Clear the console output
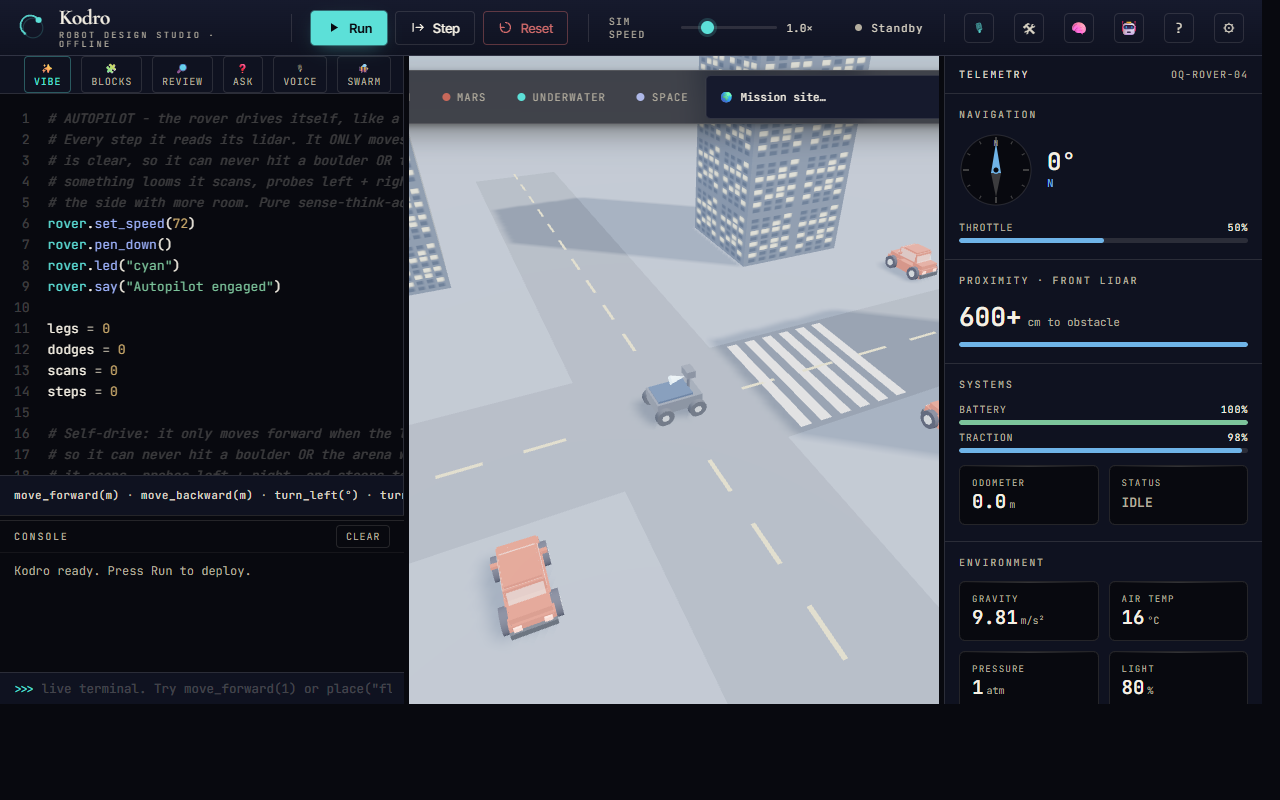Image resolution: width=1280 pixels, height=800 pixels. click(x=363, y=537)
